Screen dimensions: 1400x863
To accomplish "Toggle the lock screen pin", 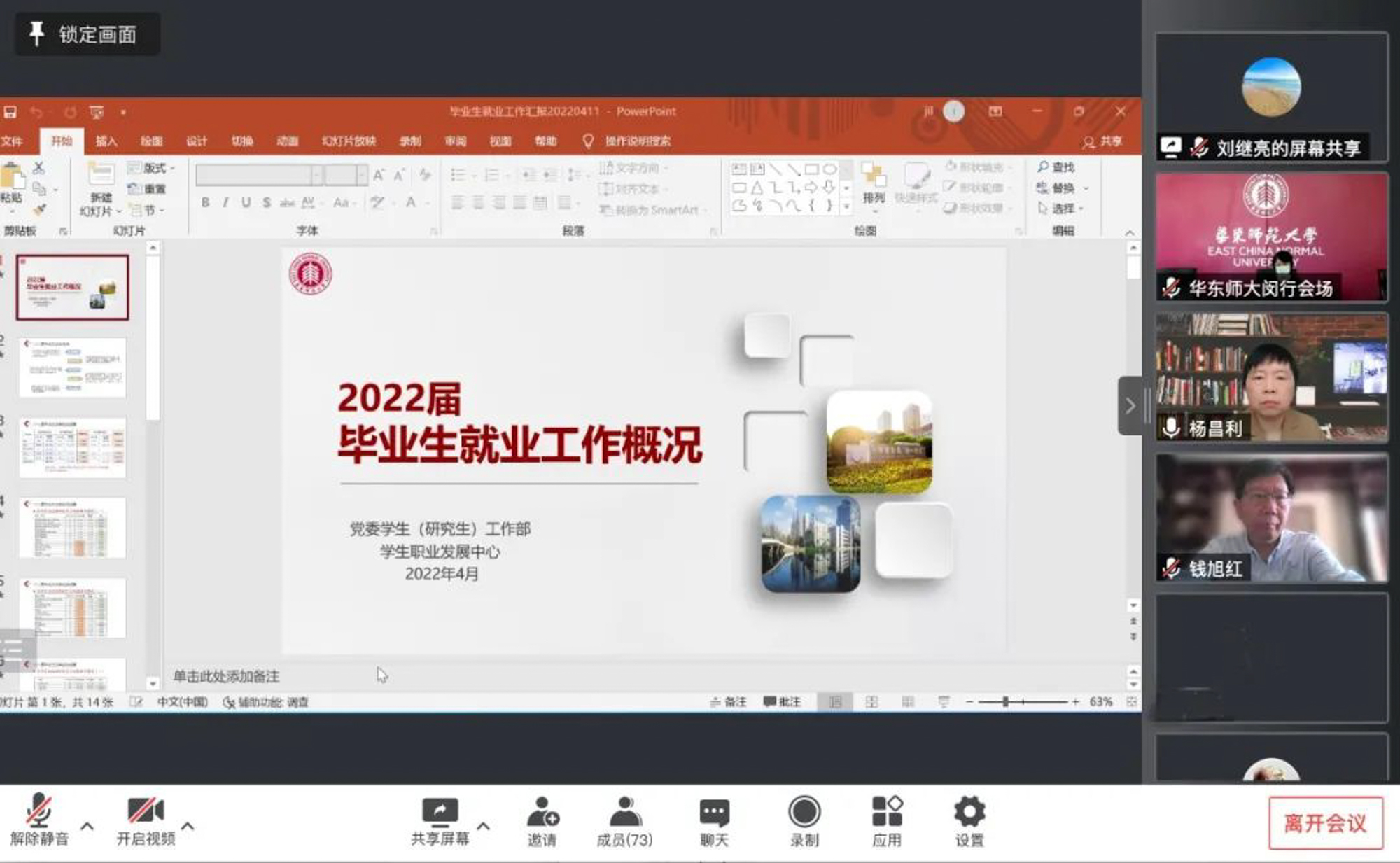I will pyautogui.click(x=36, y=33).
